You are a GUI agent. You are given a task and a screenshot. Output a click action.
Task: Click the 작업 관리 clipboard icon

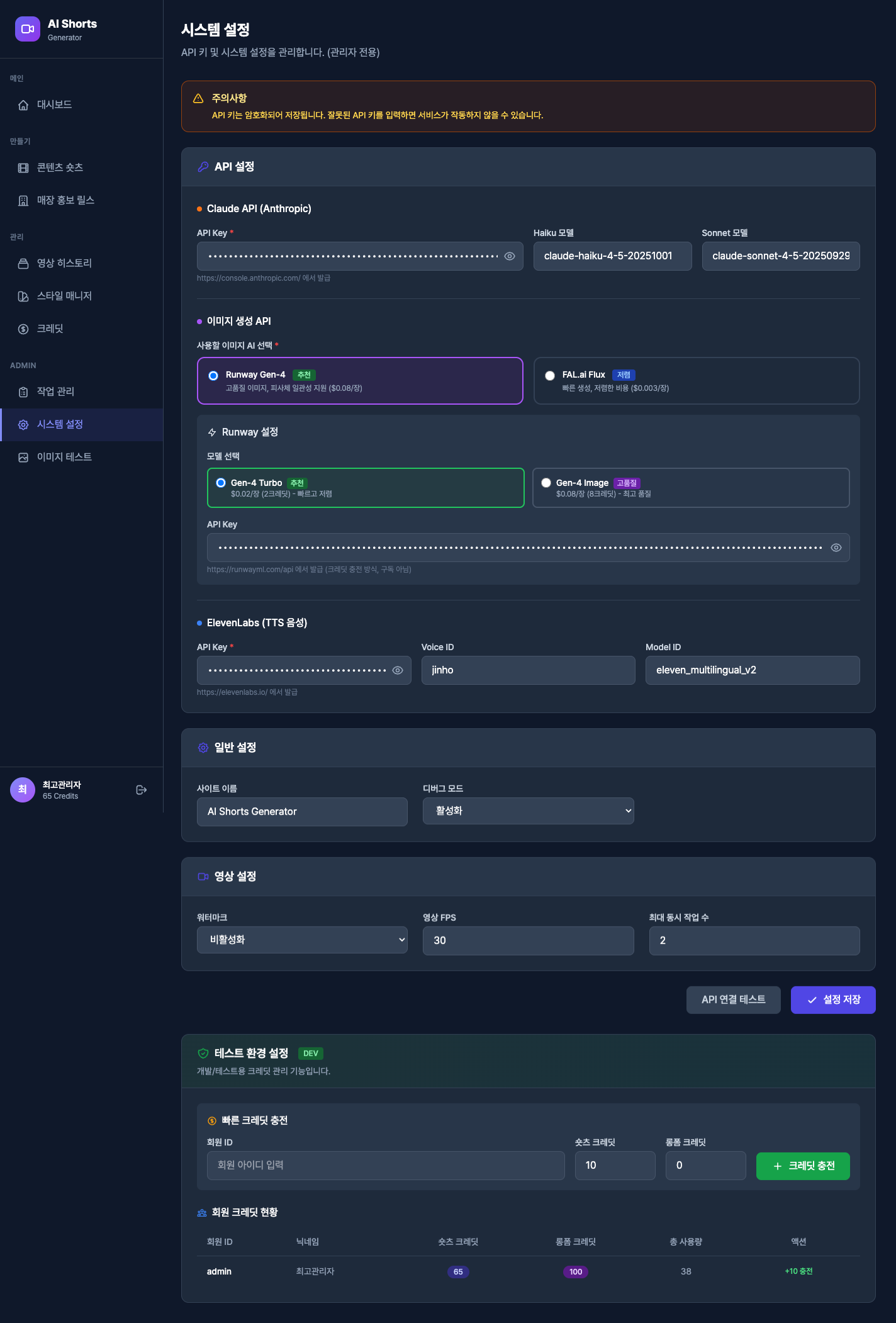click(23, 392)
